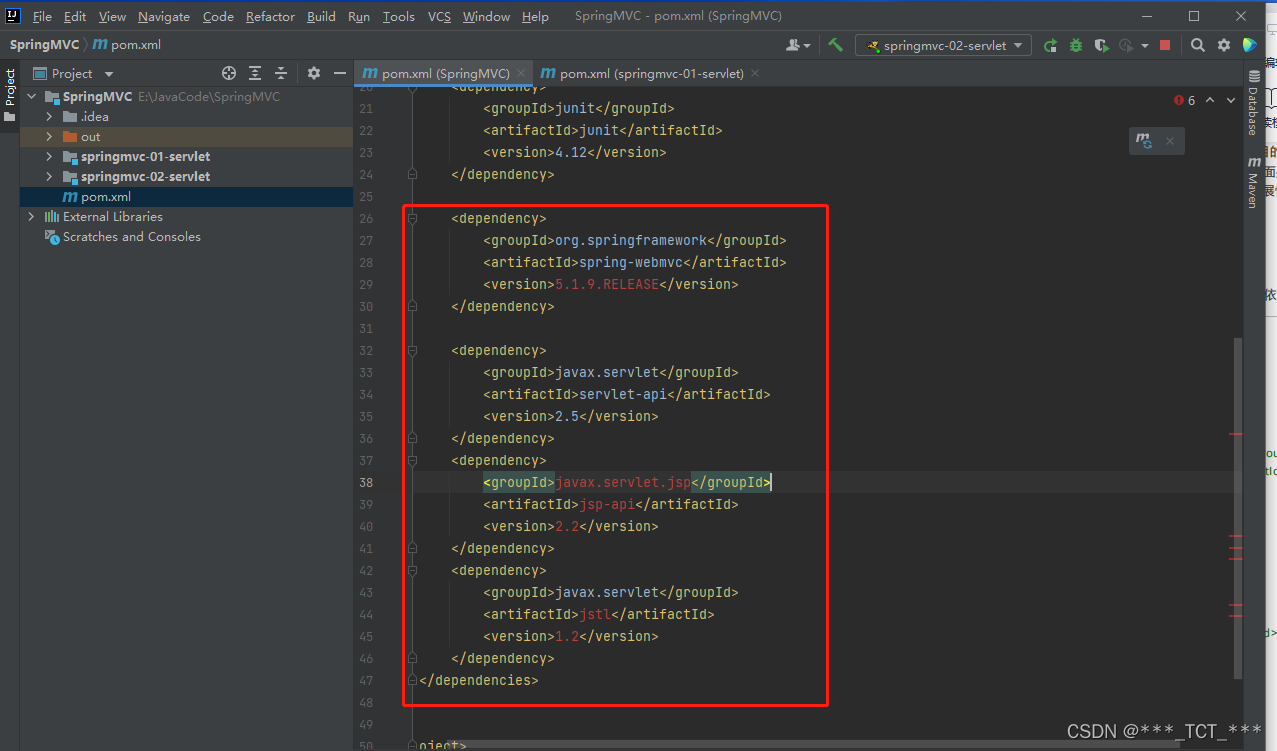
Task: Close the pom.xml (SpringMVC) tab
Action: tap(520, 73)
